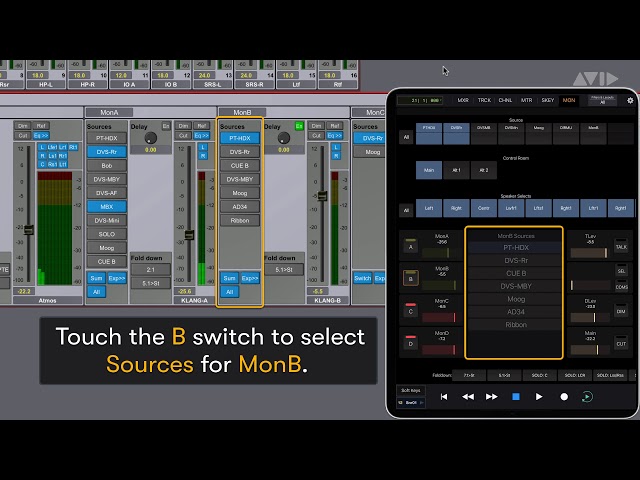Toggle Left speaker select on tablet
Image resolution: width=640 pixels, height=480 pixels.
point(429,208)
